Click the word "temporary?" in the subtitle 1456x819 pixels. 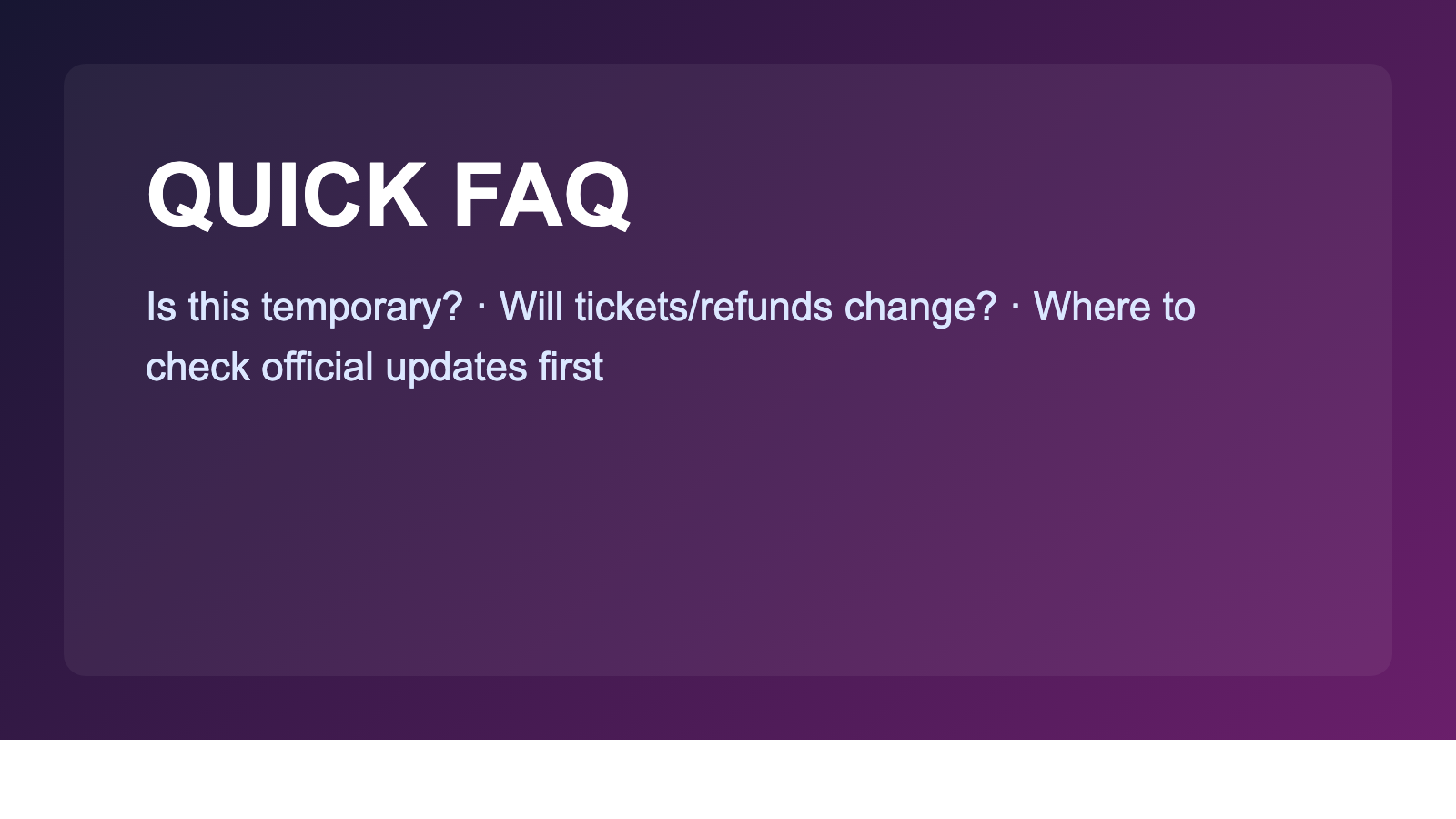362,308
